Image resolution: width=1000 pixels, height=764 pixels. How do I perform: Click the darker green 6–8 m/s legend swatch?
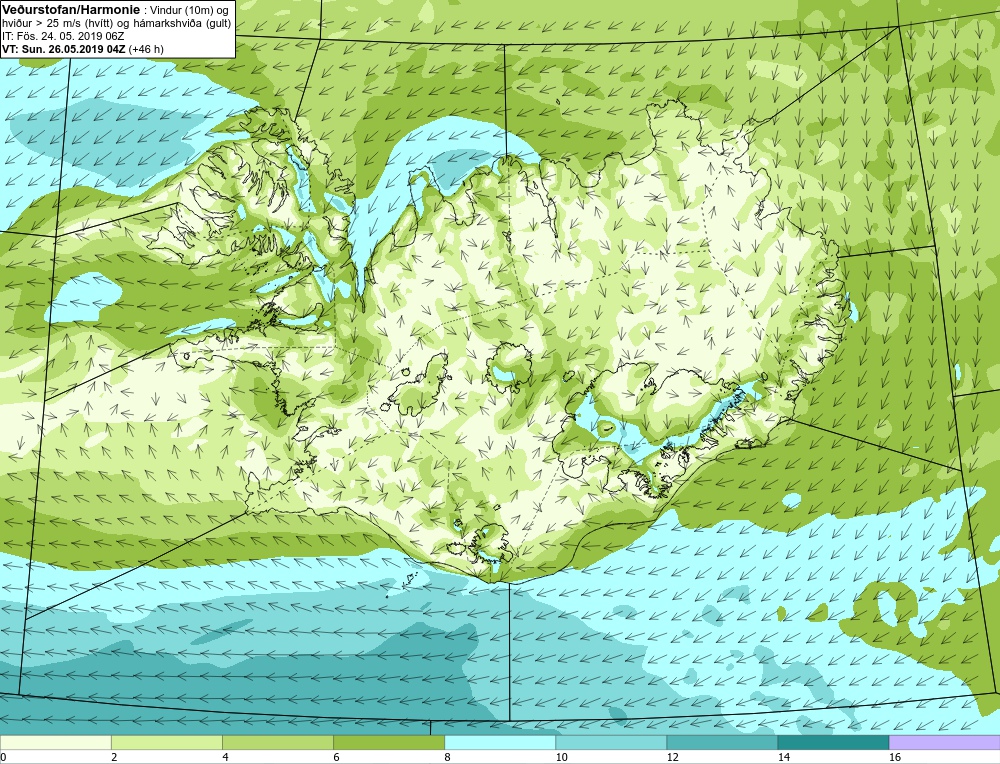coord(388,742)
